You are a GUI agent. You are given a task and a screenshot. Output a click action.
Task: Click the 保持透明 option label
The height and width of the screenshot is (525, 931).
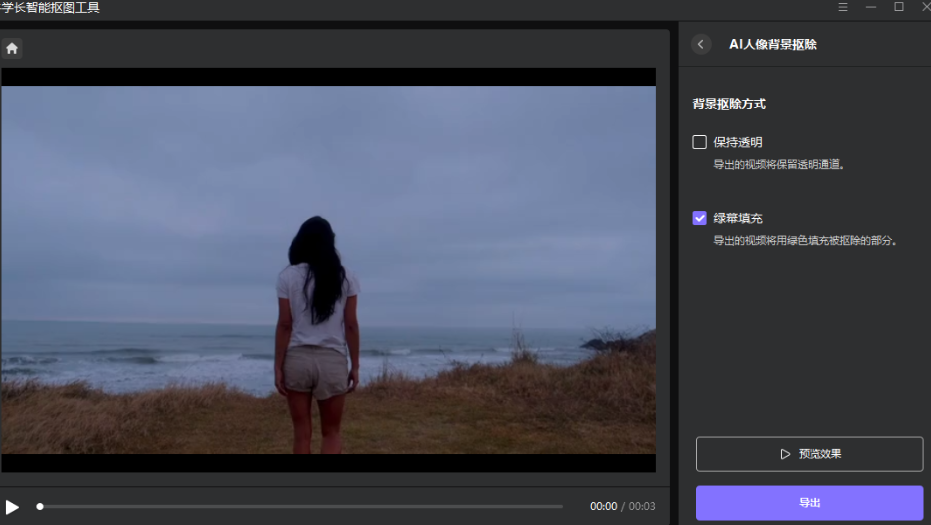click(x=738, y=142)
